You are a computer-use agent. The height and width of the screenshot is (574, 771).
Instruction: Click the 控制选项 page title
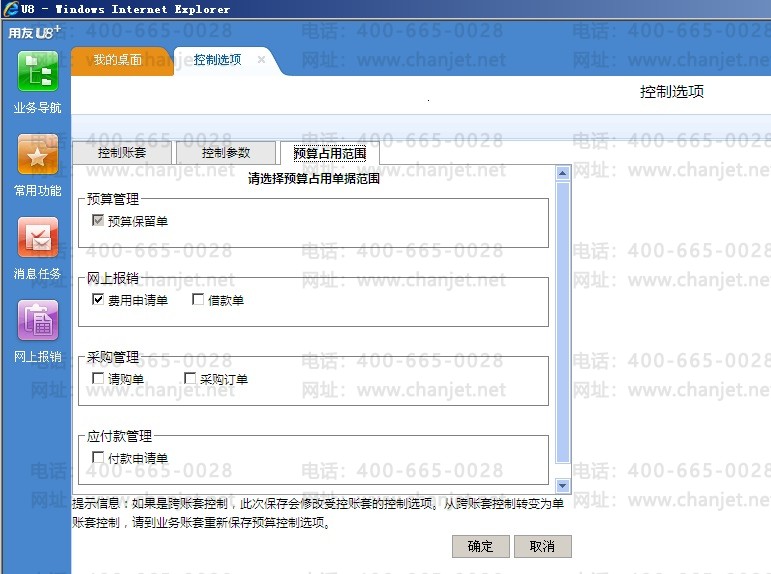coord(672,91)
